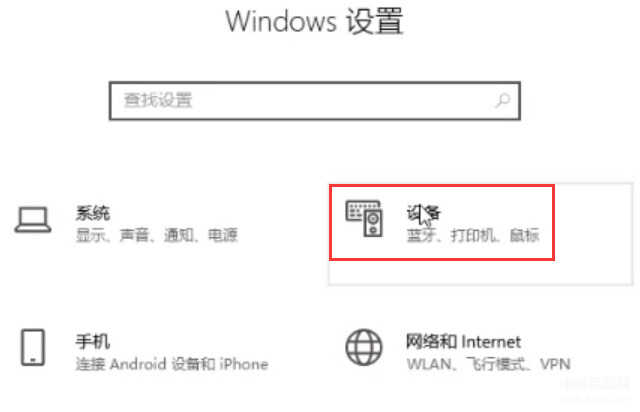This screenshot has width=640, height=412.
Task: Open the 设备 settings category
Action: [x=423, y=213]
